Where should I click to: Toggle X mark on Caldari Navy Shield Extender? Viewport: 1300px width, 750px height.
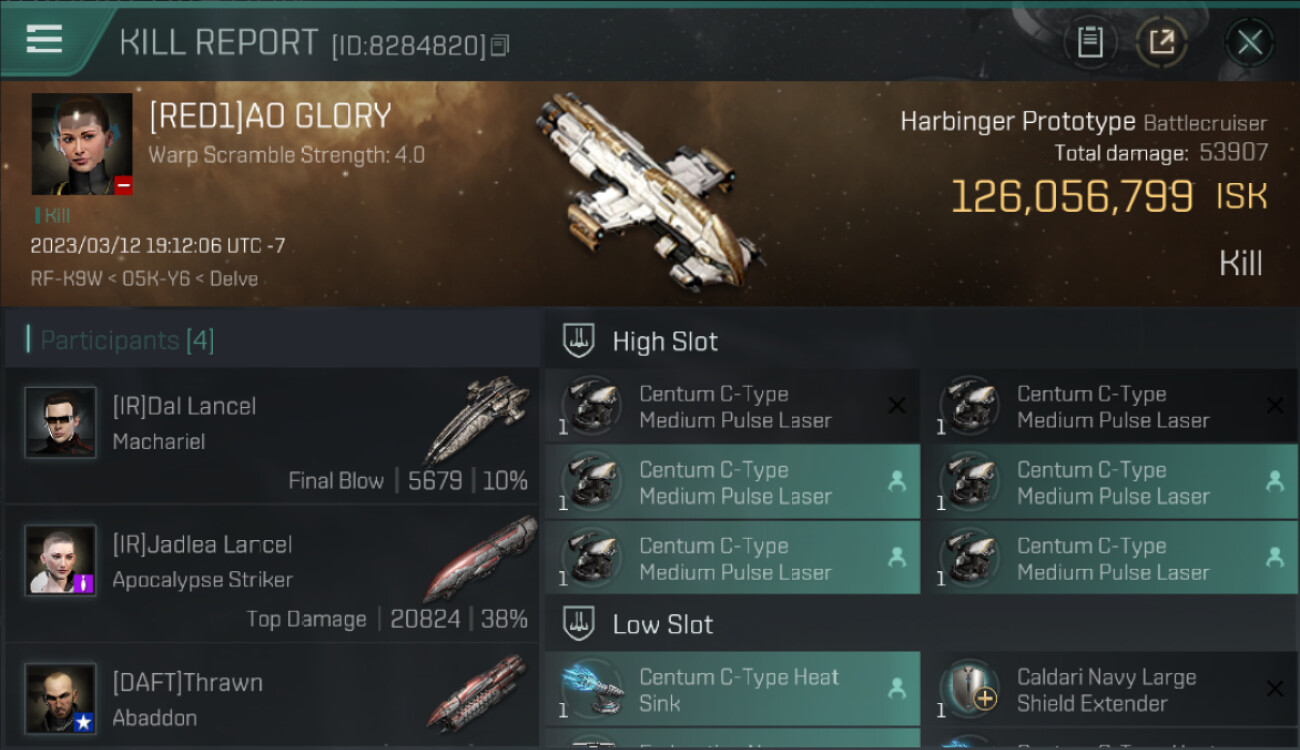click(1275, 689)
